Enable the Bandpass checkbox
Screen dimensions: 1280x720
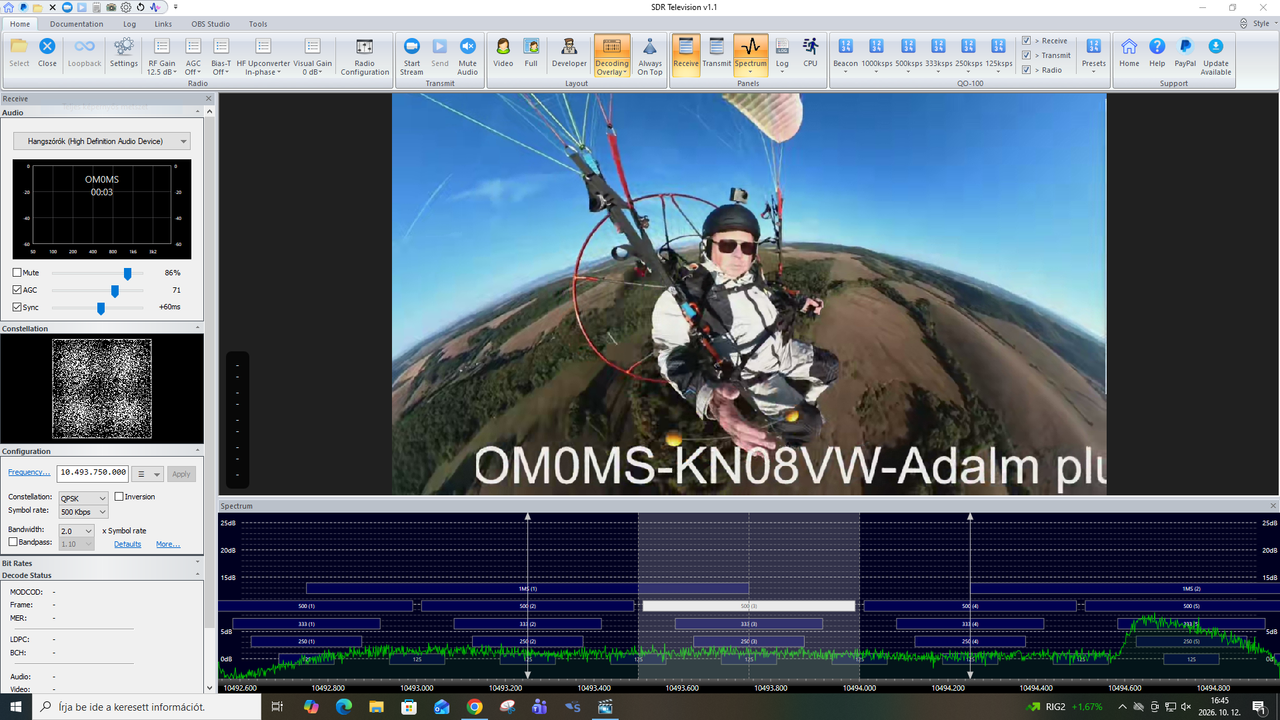coord(13,542)
